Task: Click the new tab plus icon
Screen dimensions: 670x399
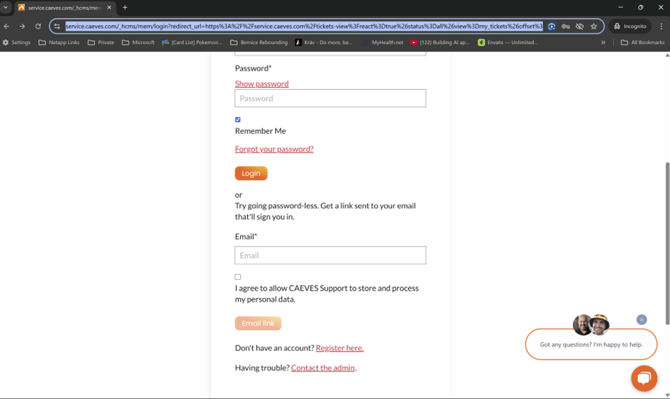Action: pos(125,7)
